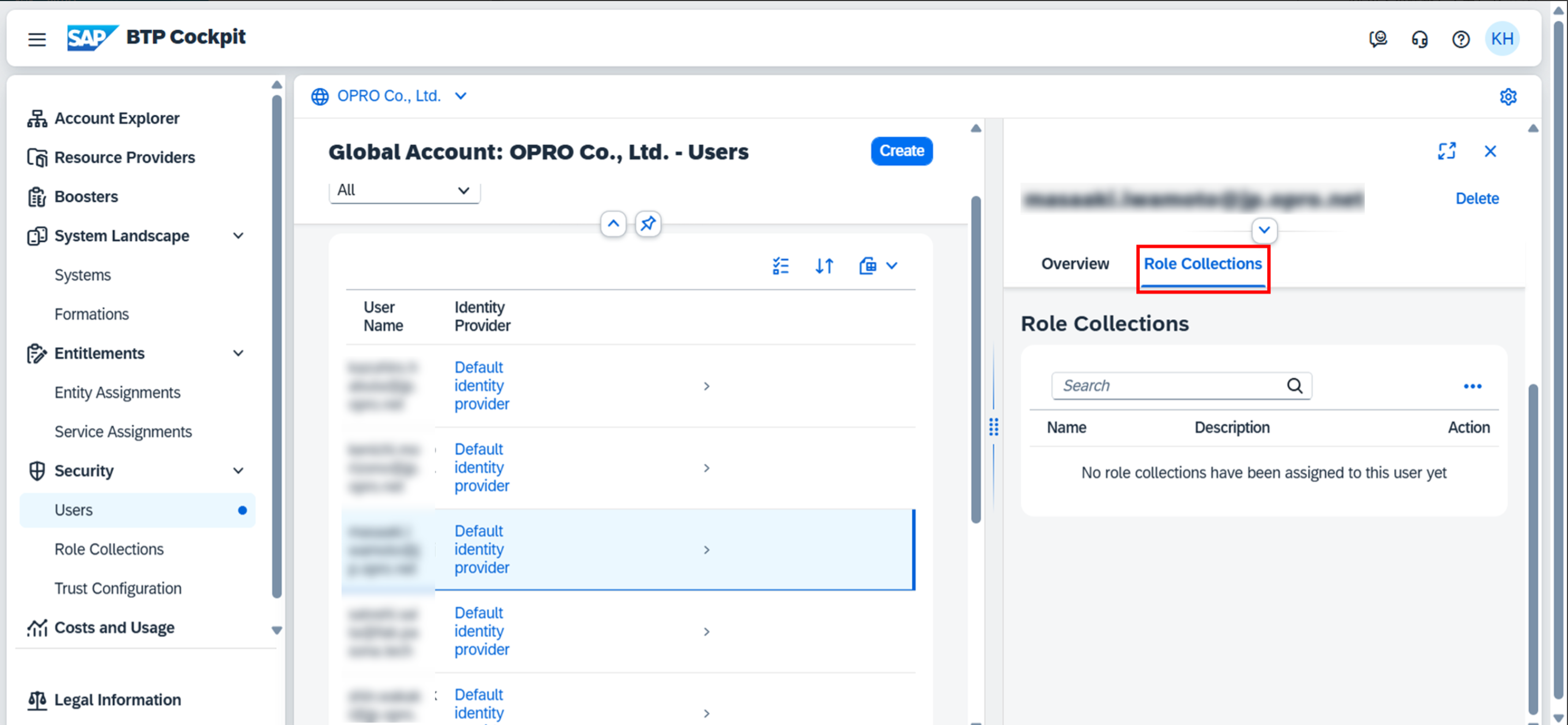Screen dimensions: 1568x725
Task: Open Role Collections in the sidebar
Action: pyautogui.click(x=109, y=549)
